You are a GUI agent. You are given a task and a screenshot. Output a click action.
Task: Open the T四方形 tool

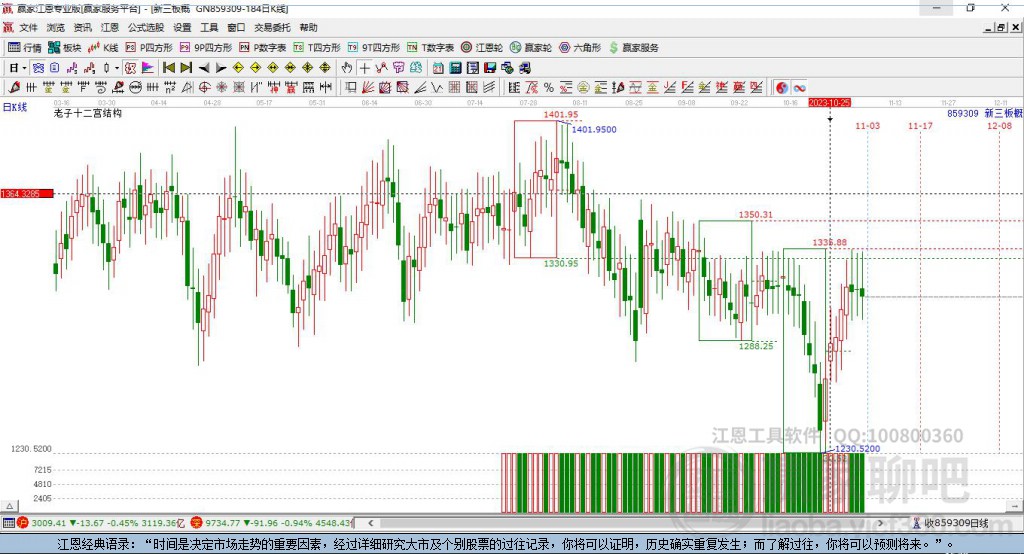click(x=317, y=48)
